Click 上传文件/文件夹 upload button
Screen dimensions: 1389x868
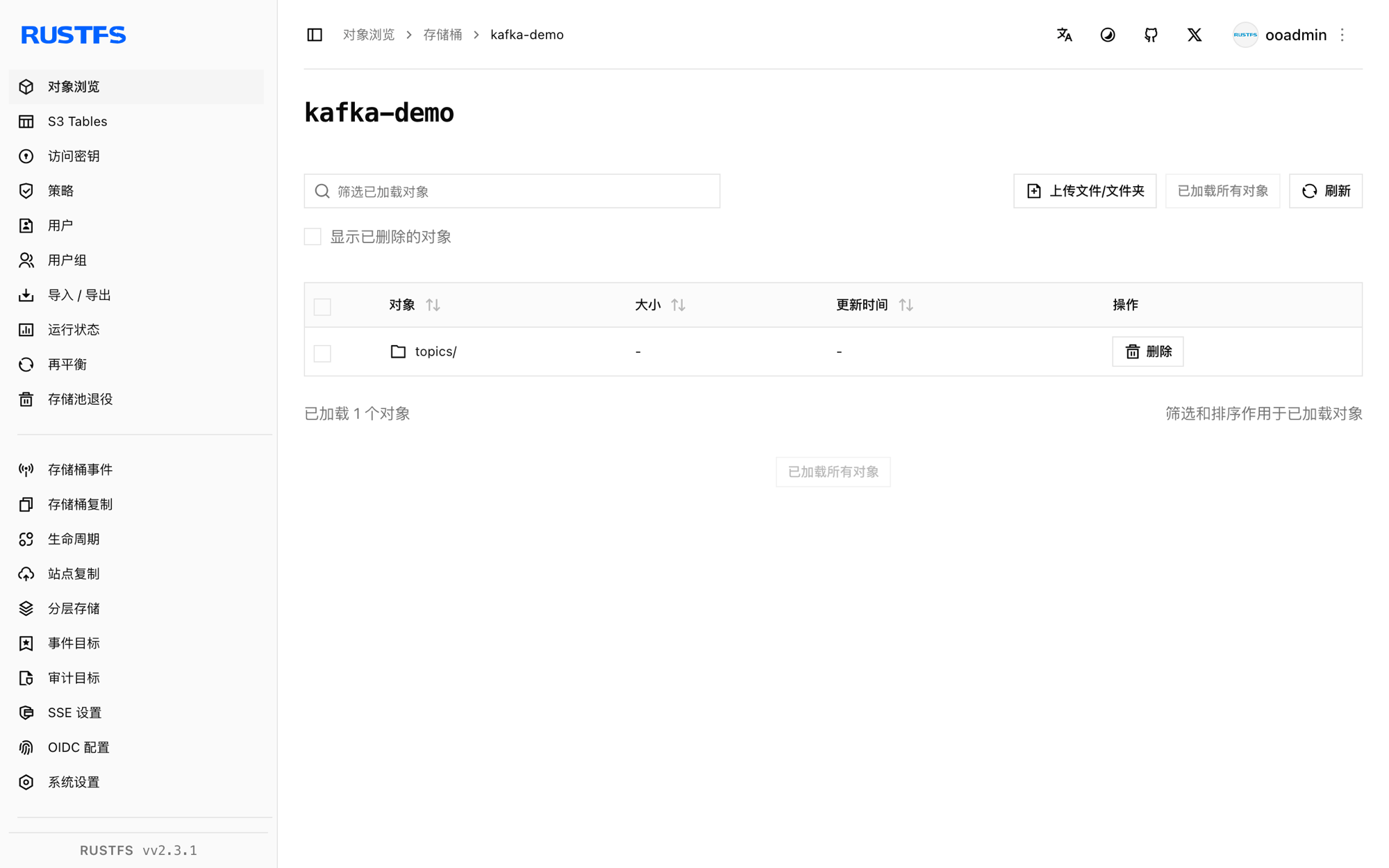(1085, 191)
